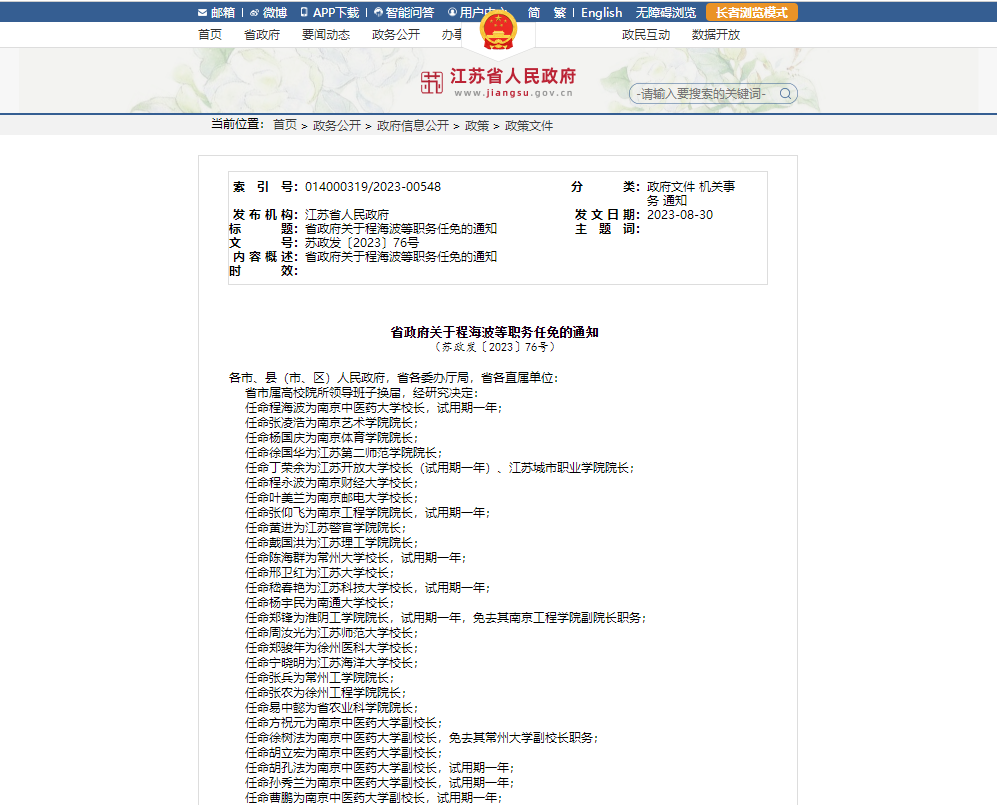Image resolution: width=997 pixels, height=805 pixels.
Task: Click index number 014000319/2023-00548
Action: [373, 187]
